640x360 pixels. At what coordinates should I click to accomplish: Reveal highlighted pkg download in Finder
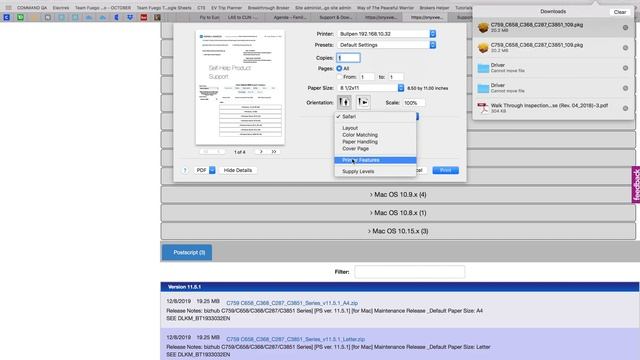(625, 28)
